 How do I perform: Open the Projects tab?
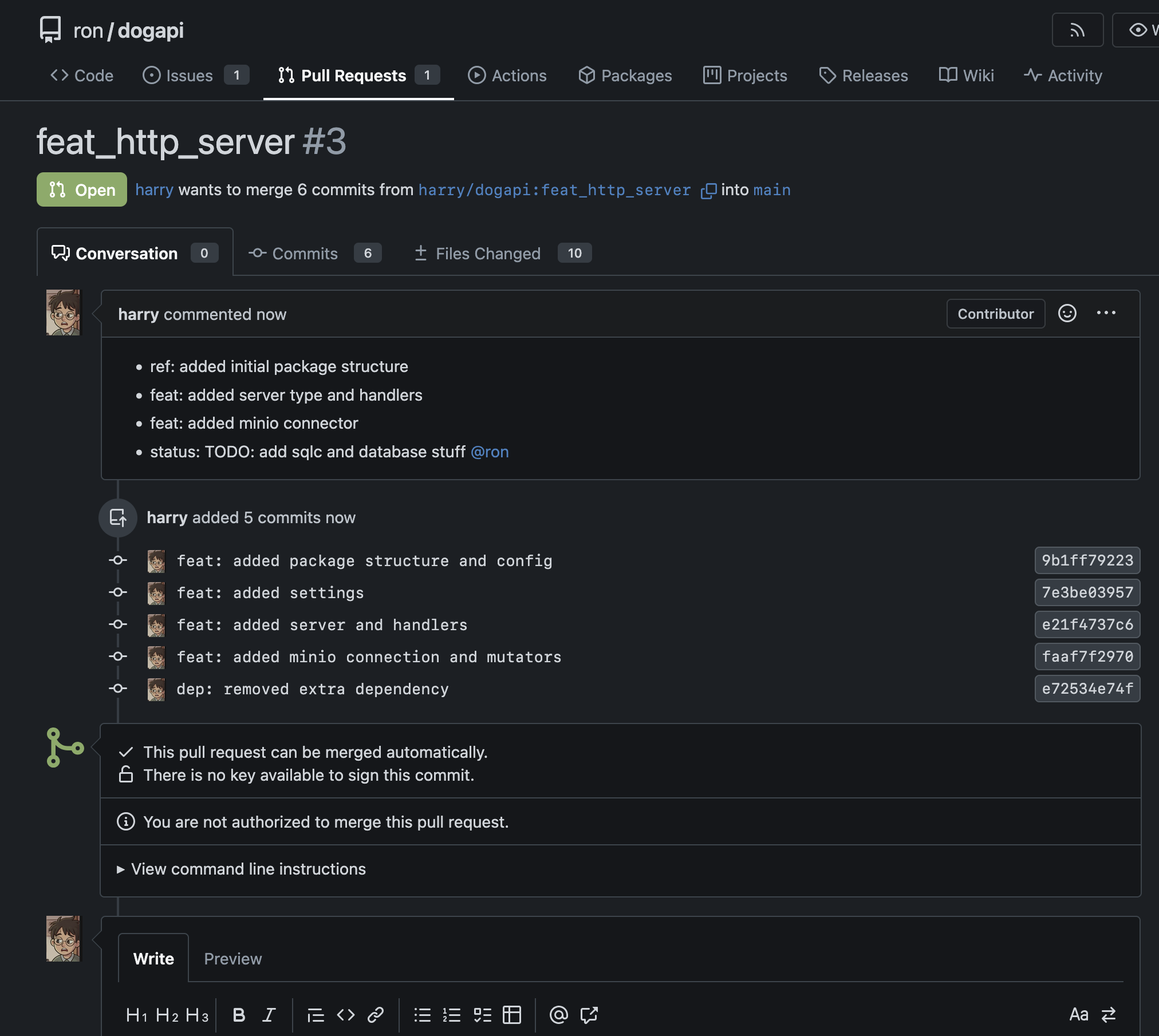pyautogui.click(x=745, y=76)
